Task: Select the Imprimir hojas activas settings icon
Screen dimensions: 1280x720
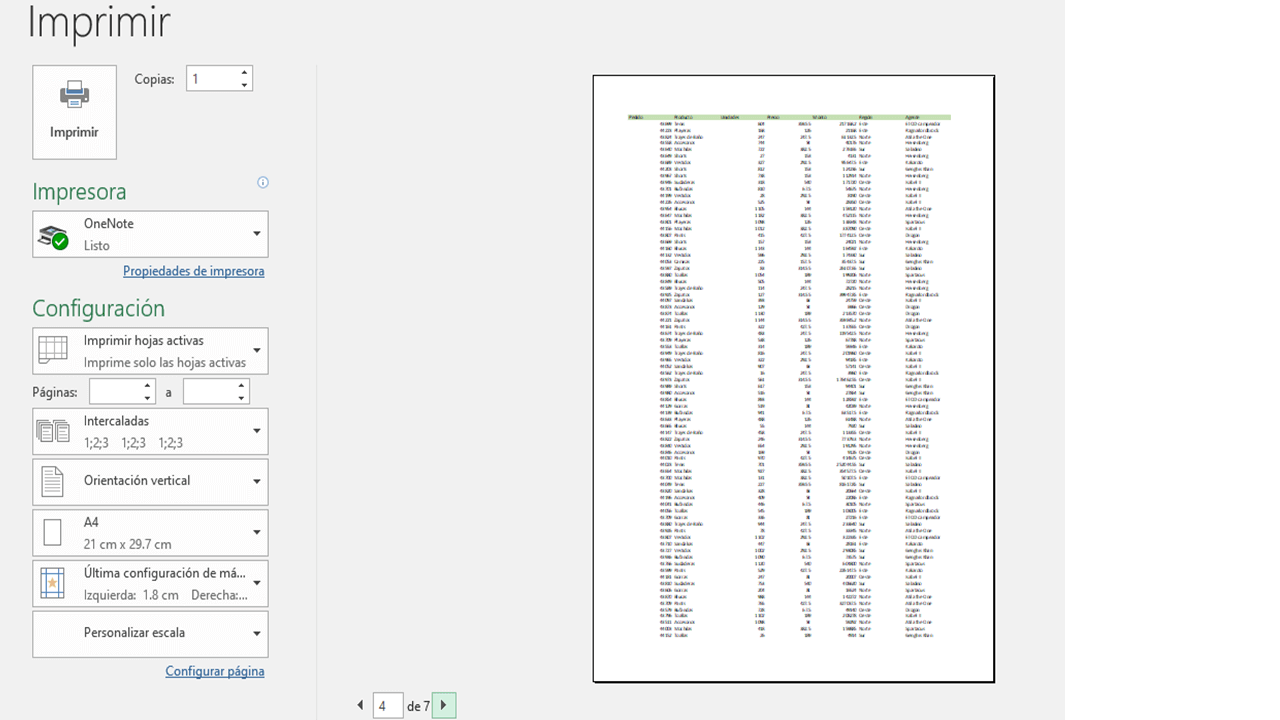Action: point(55,350)
